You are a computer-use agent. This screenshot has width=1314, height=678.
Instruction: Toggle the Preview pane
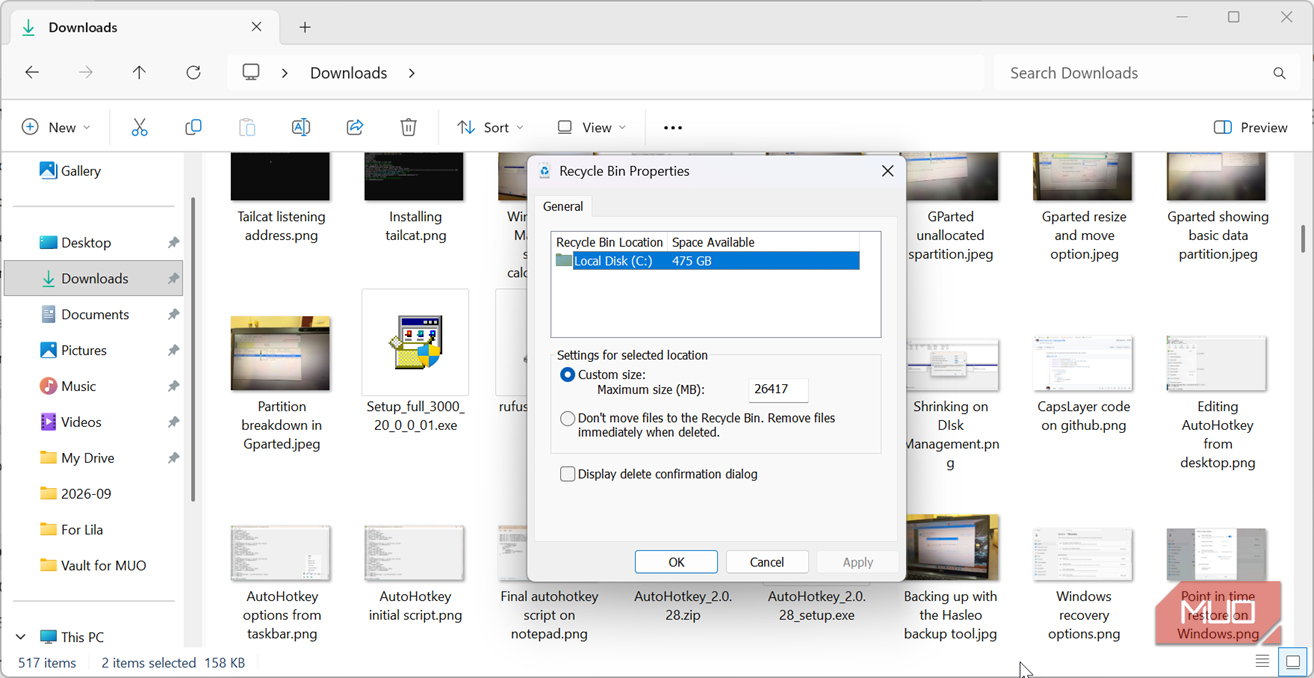[1250, 127]
